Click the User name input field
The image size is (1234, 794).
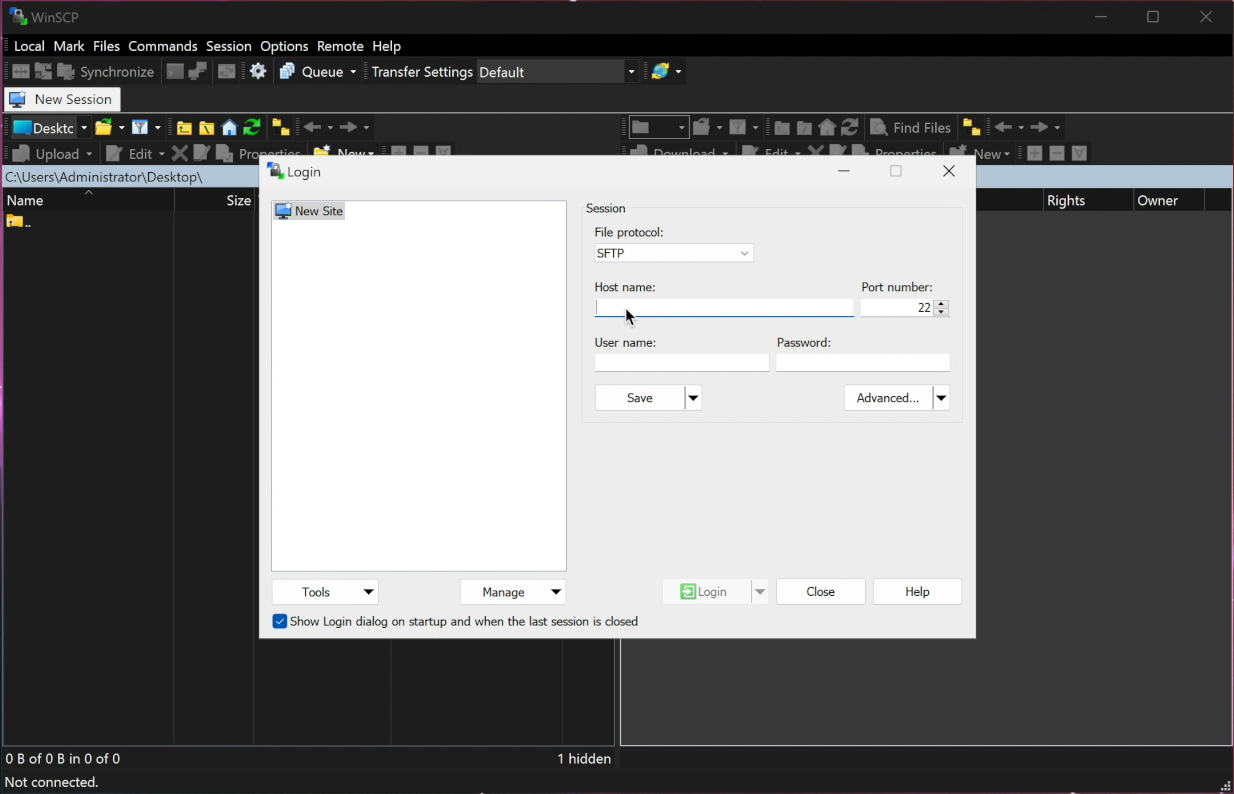click(682, 363)
